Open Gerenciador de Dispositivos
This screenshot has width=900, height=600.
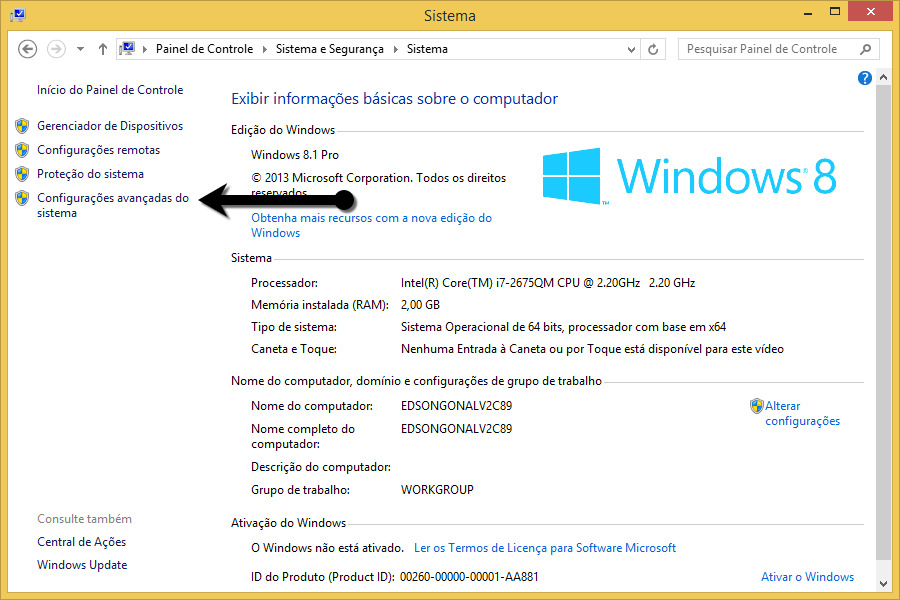coord(111,125)
